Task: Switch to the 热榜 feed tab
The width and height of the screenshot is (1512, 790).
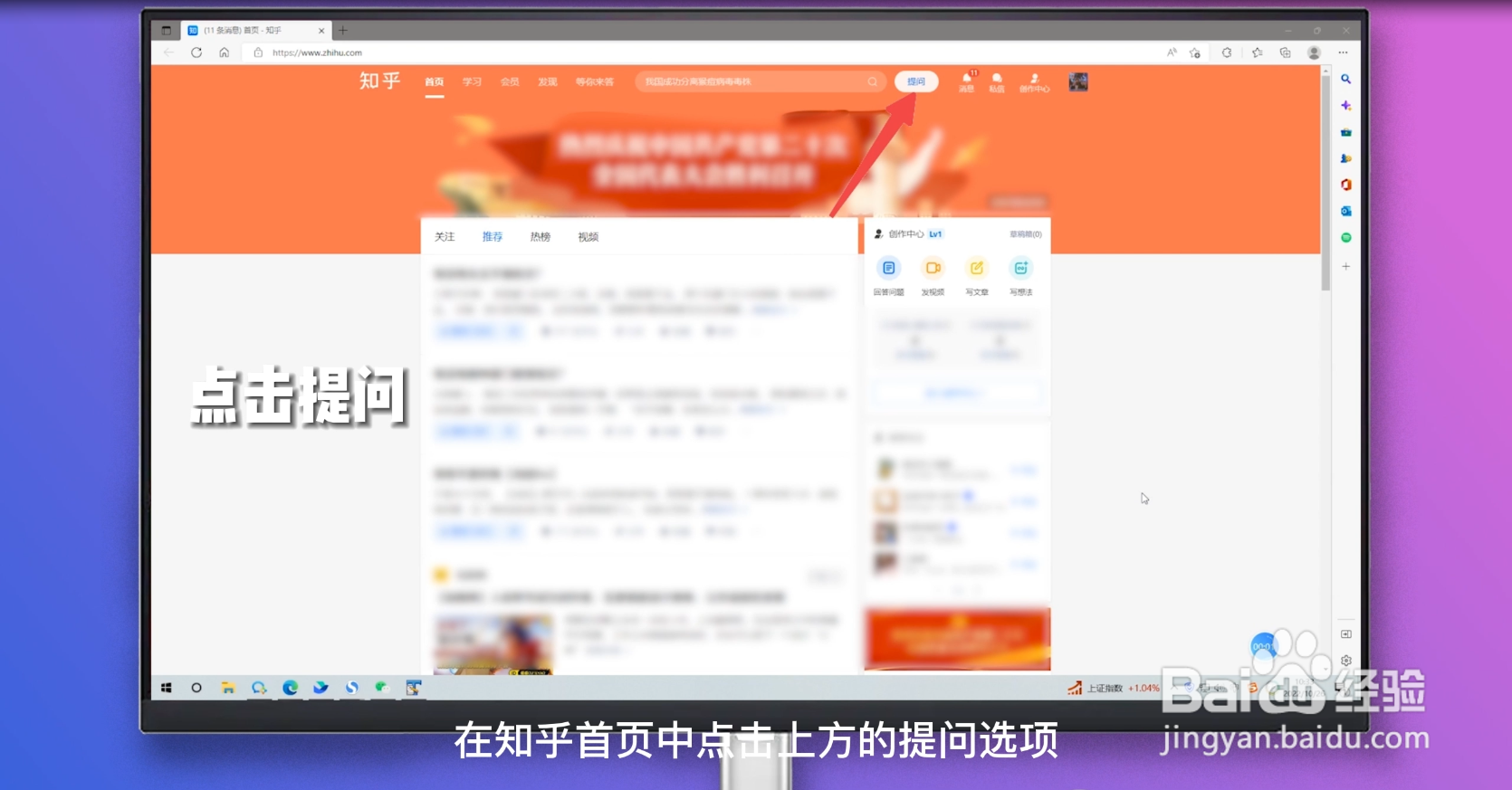Action: coord(541,237)
